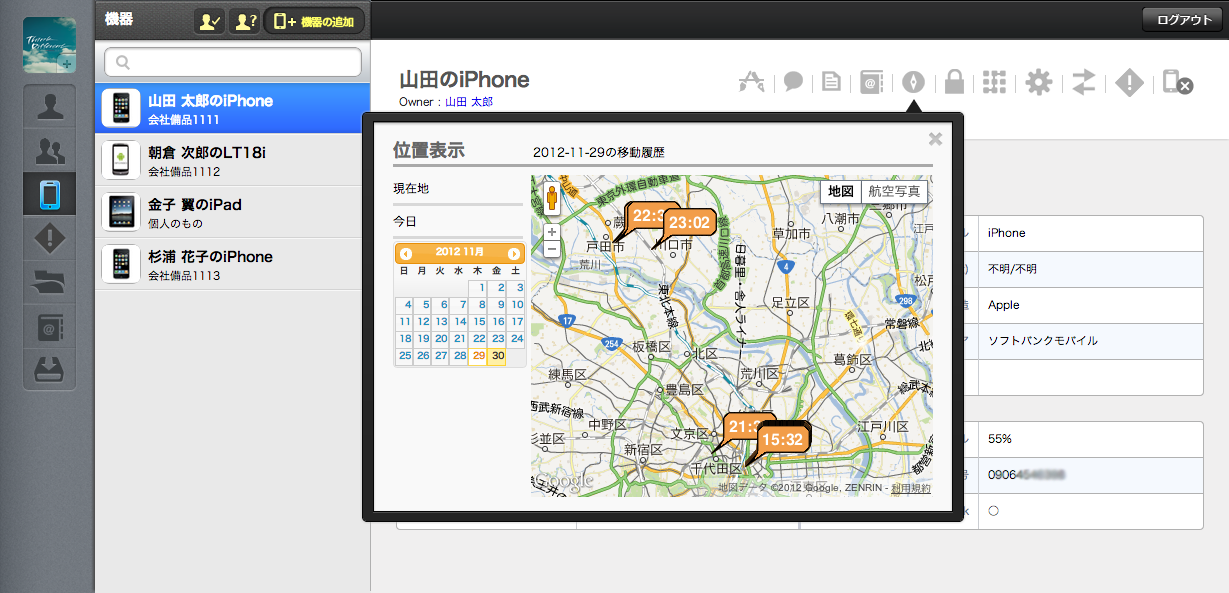Open the owner link 山田 太郎
Image resolution: width=1229 pixels, height=593 pixels.
pyautogui.click(x=469, y=102)
